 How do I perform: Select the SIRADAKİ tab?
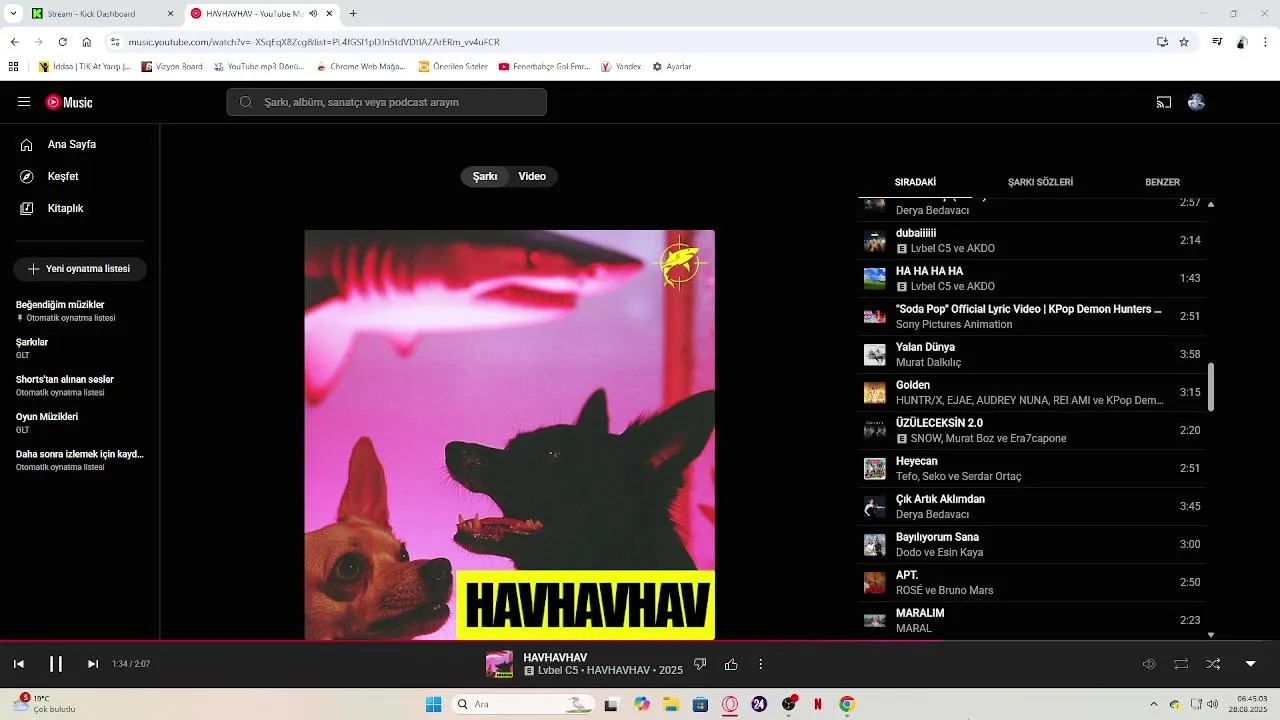915,182
